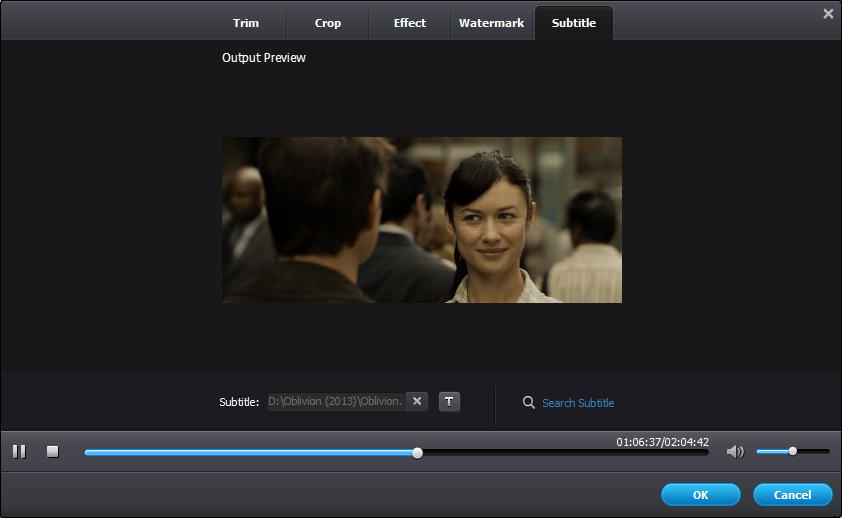Viewport: 842px width, 518px height.
Task: Click the volume slider knob
Action: (x=793, y=451)
